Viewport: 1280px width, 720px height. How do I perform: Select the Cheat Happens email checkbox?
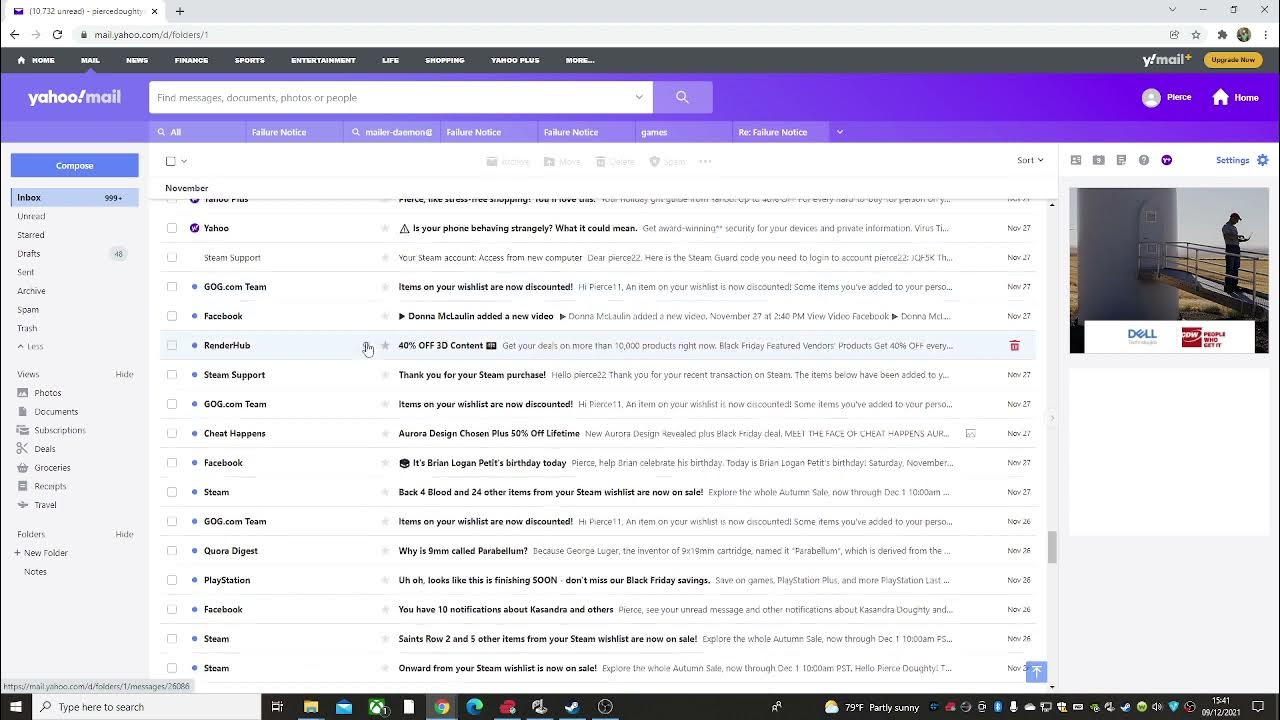point(172,434)
